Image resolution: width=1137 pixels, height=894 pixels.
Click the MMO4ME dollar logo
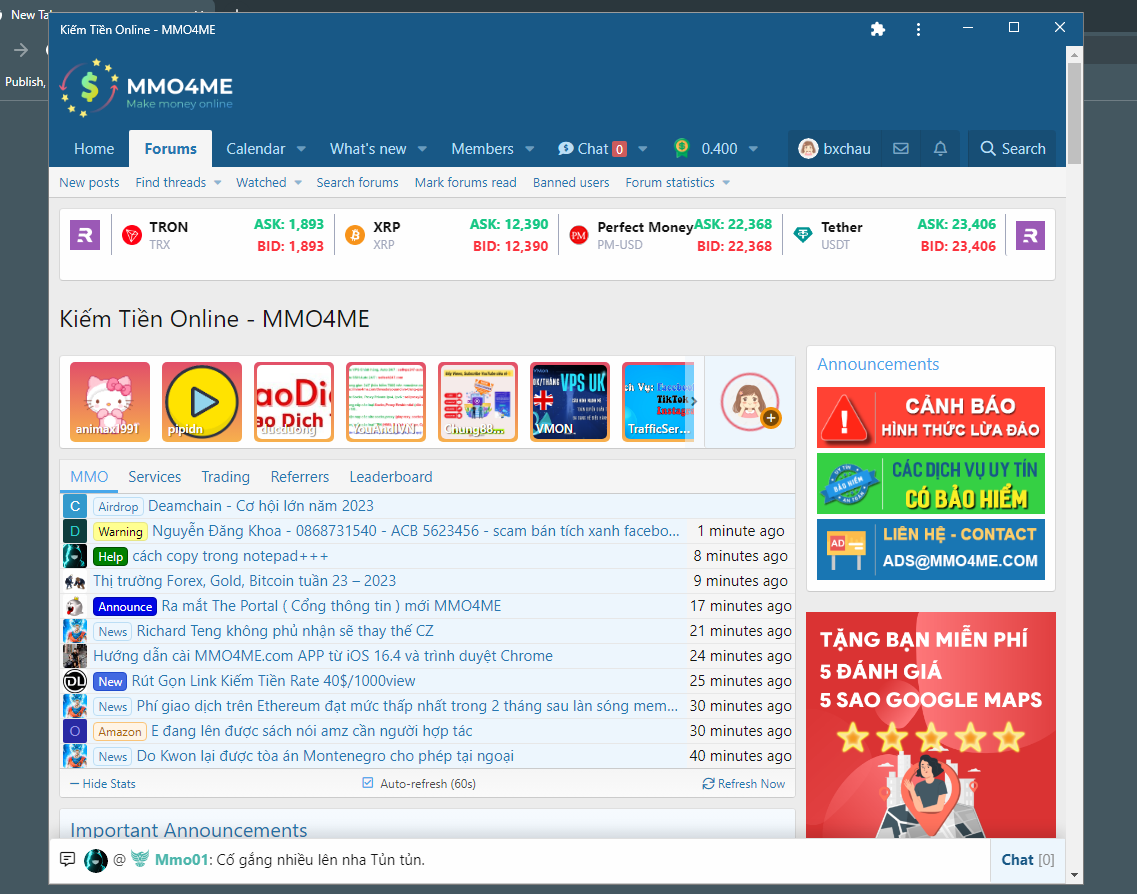click(x=88, y=88)
